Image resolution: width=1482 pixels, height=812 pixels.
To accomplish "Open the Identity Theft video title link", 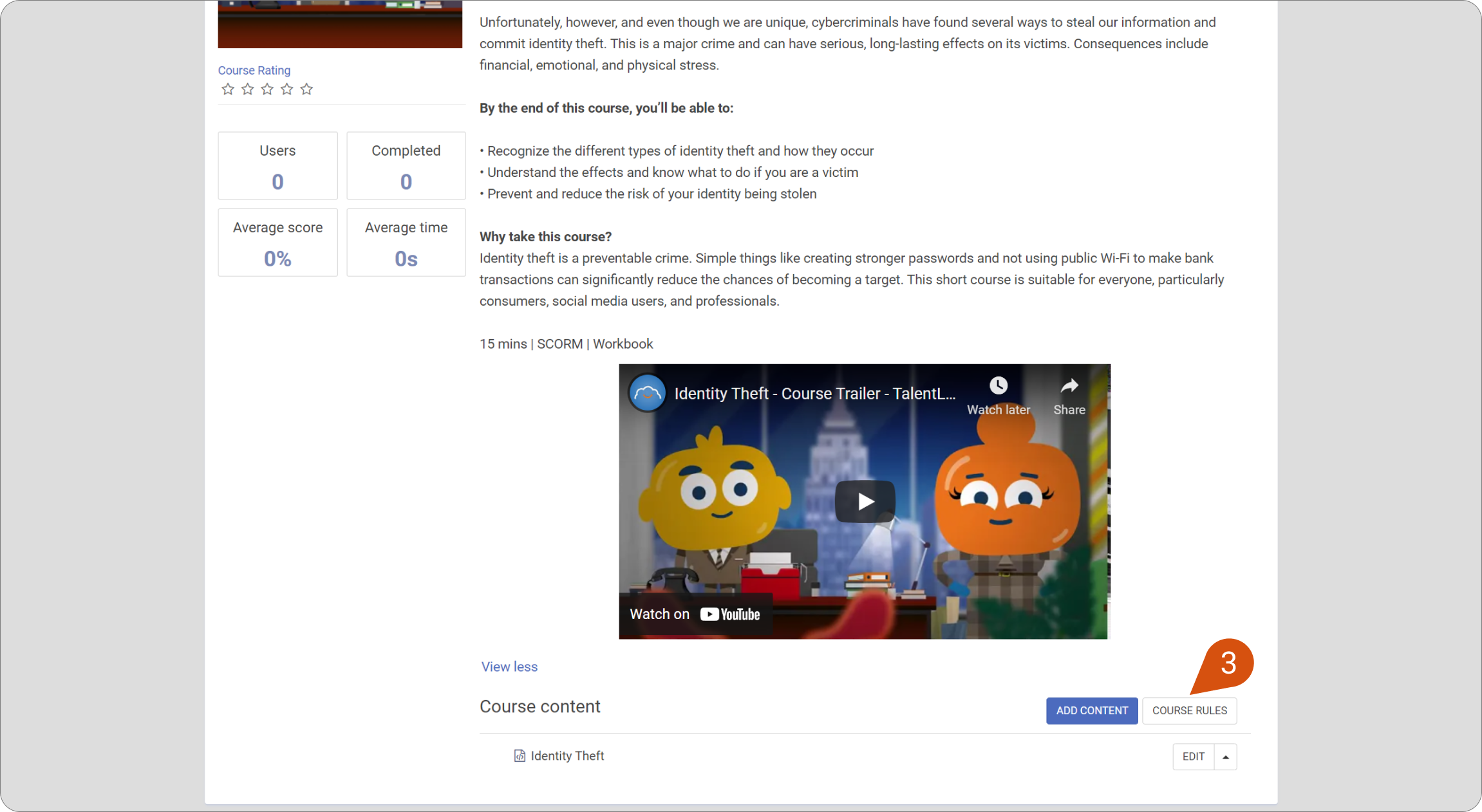I will [x=815, y=393].
